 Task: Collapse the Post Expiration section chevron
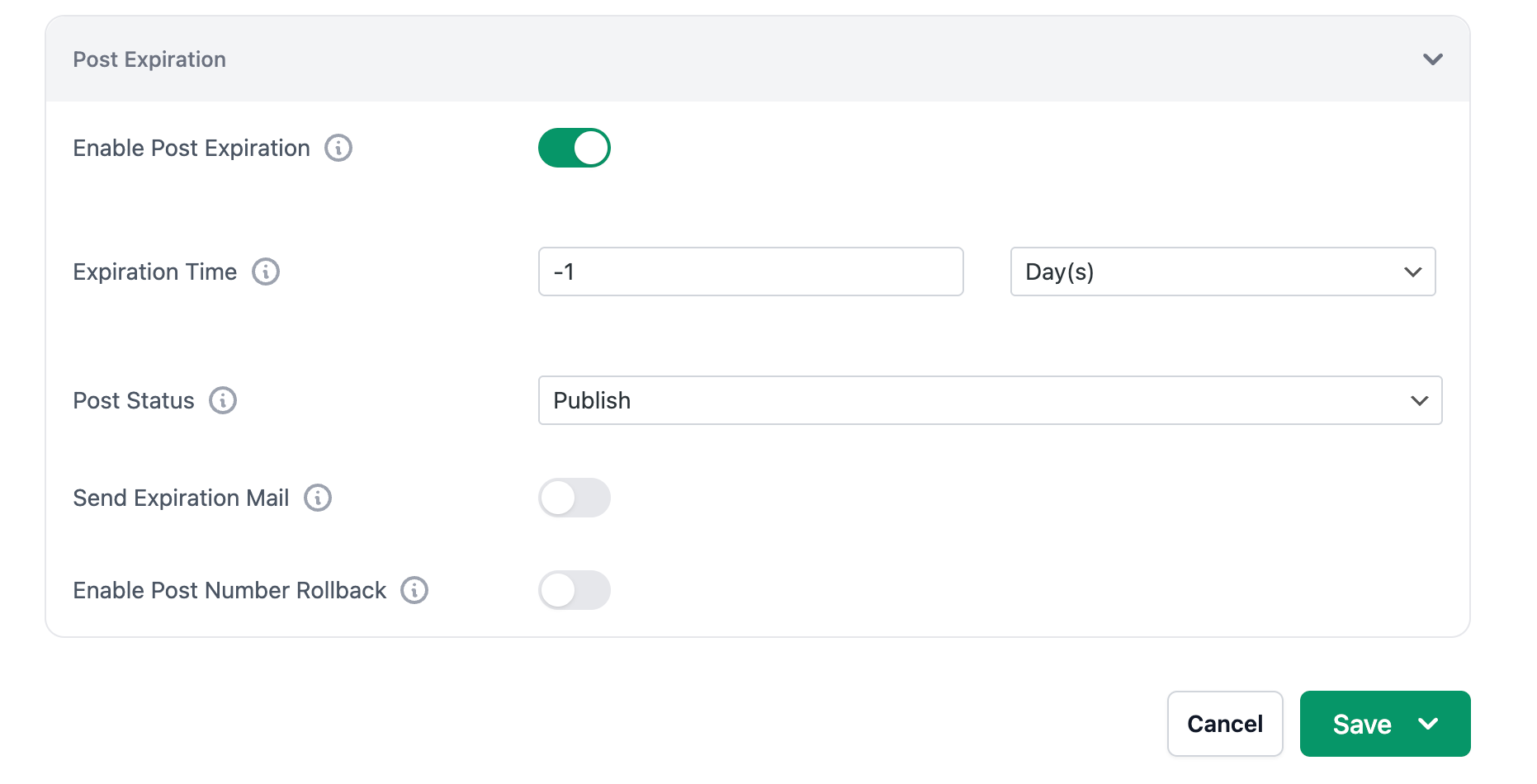click(x=1433, y=59)
